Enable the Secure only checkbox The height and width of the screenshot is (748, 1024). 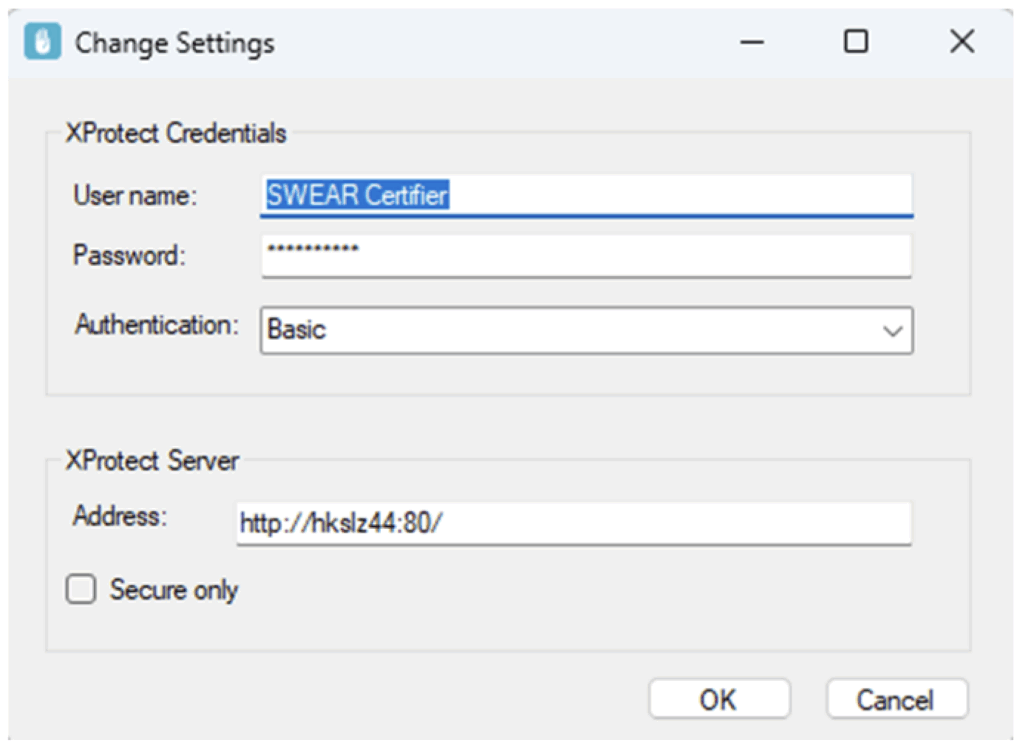81,590
